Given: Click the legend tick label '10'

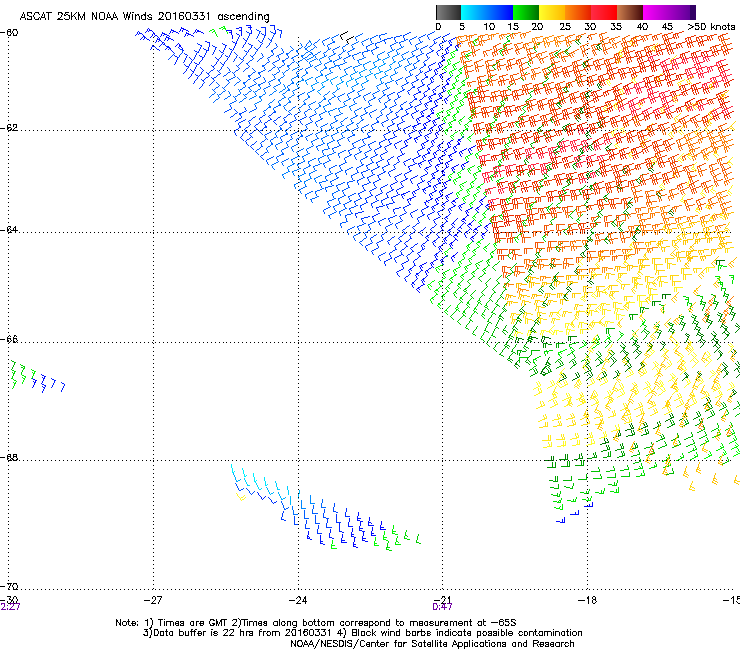Looking at the screenshot, I should [489, 27].
